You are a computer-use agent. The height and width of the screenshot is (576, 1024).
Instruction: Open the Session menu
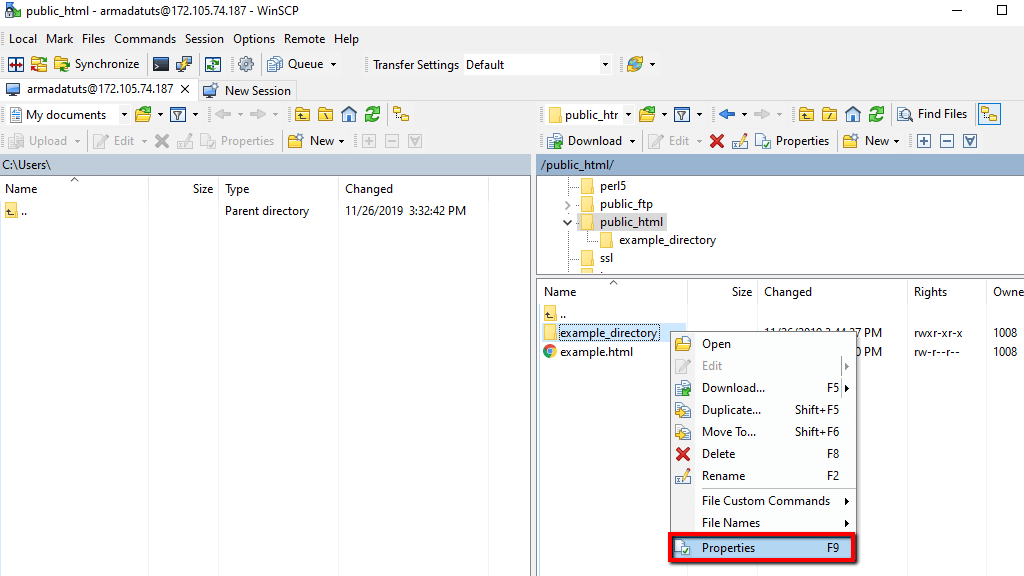pyautogui.click(x=204, y=39)
